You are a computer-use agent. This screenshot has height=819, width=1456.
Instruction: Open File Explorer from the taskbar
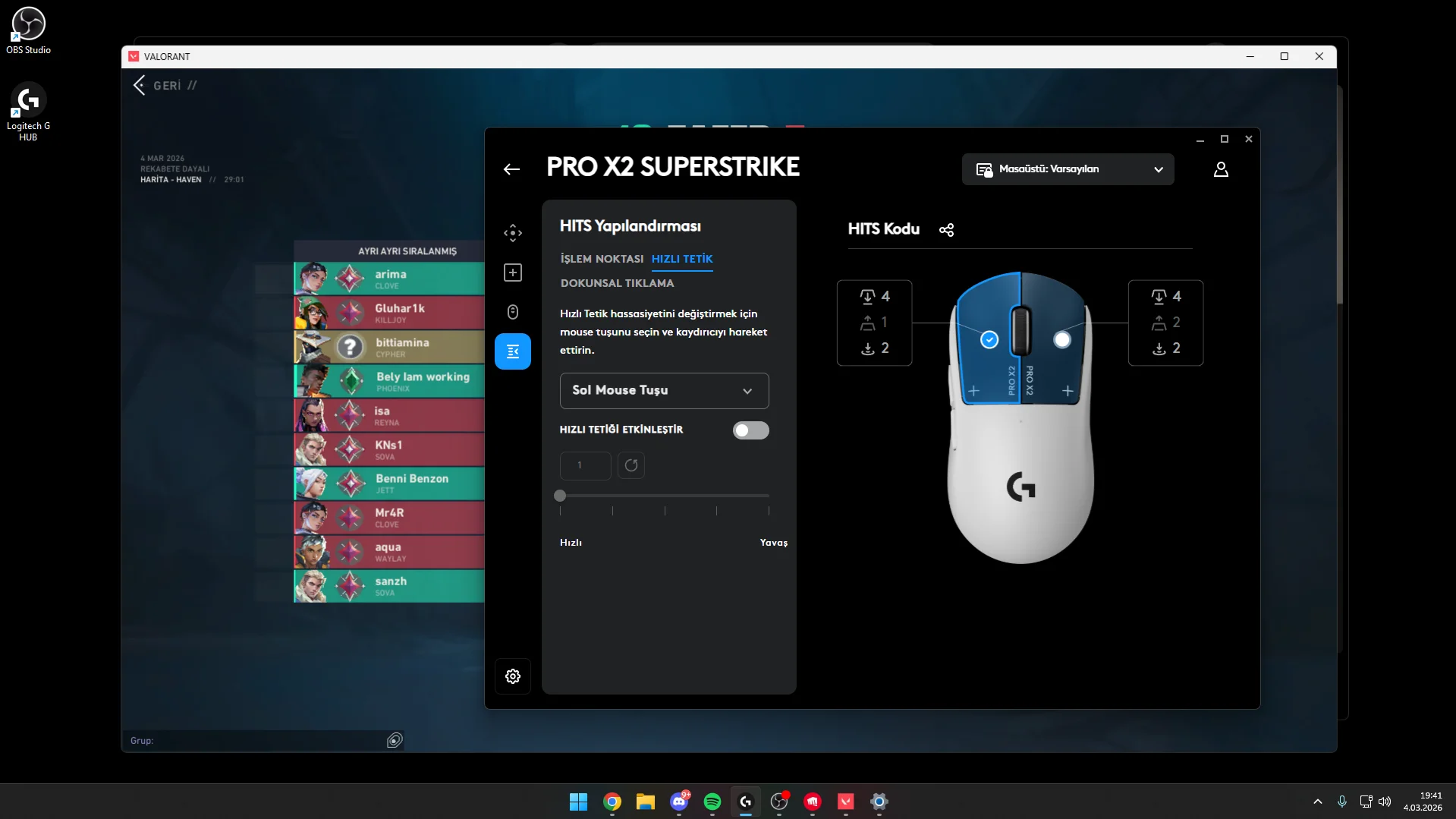click(646, 802)
